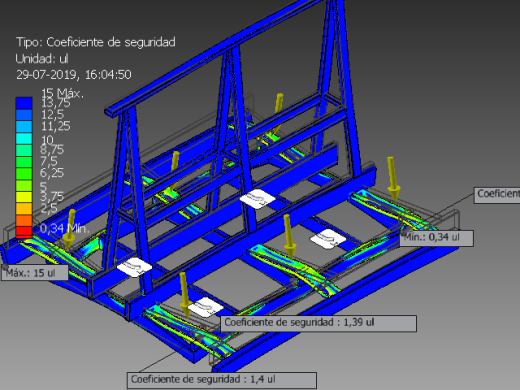
Task: Select the 'Máx.: 15 ul' probe label
Action: (35, 273)
